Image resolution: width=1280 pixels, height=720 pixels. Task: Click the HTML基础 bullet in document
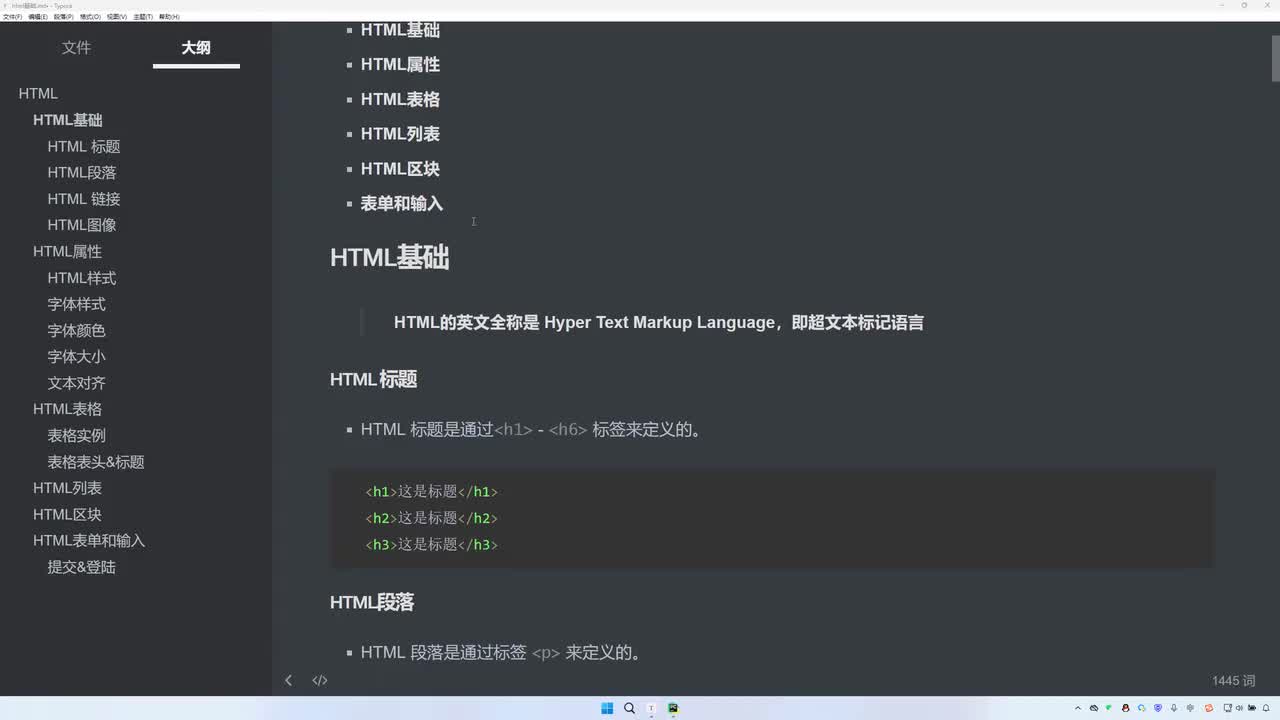400,30
